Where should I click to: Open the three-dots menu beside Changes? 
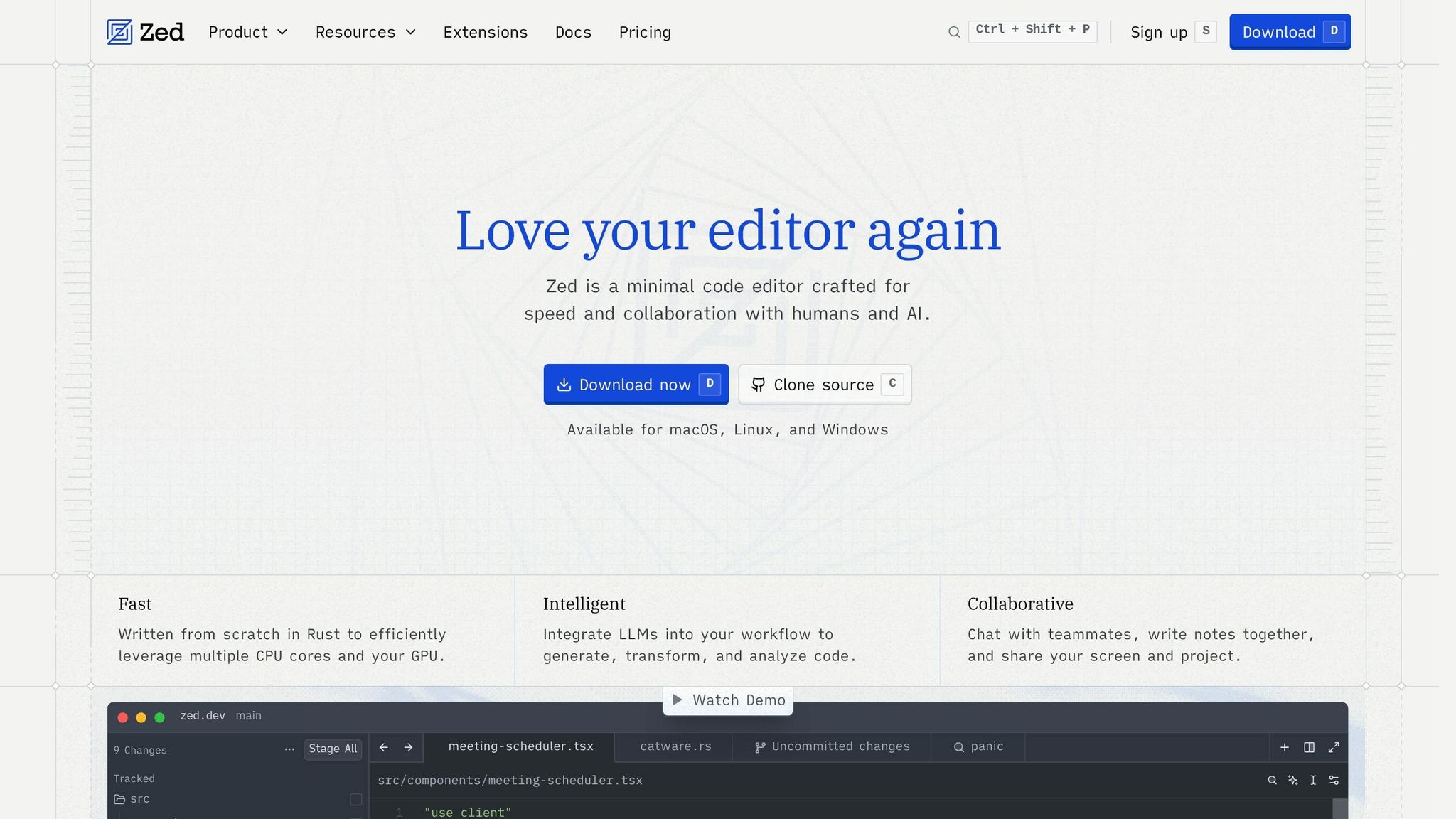(x=289, y=749)
